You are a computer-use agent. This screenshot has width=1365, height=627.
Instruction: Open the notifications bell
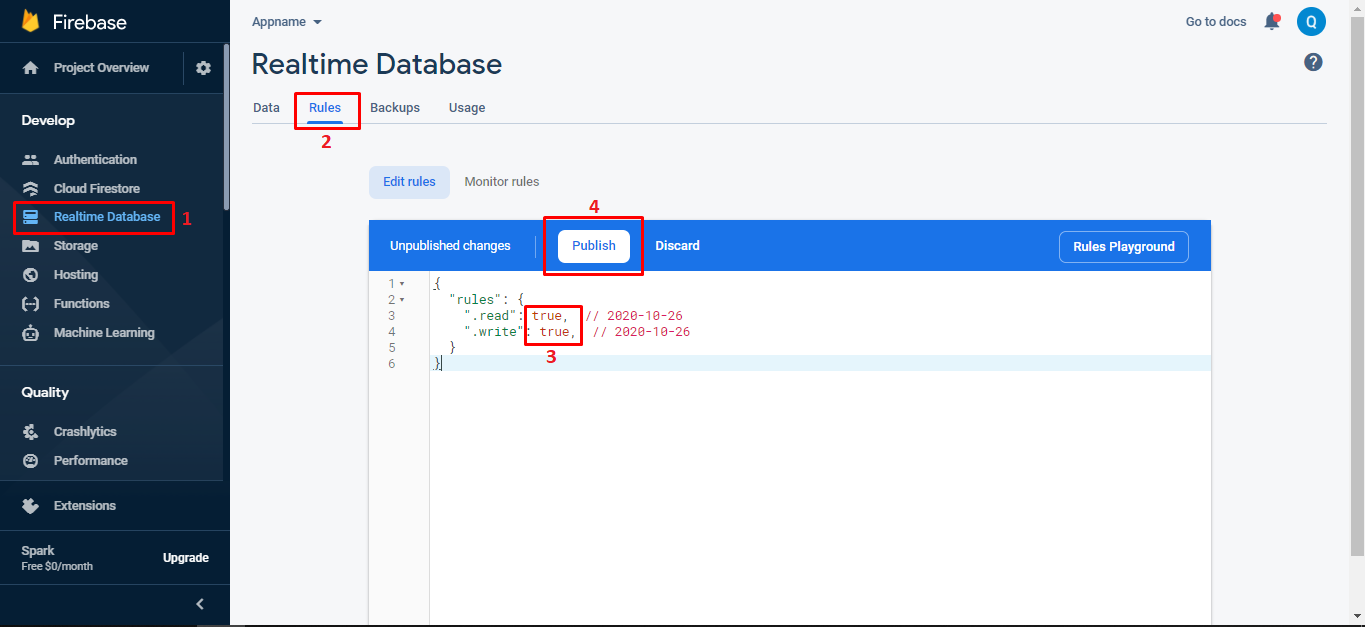click(x=1272, y=21)
